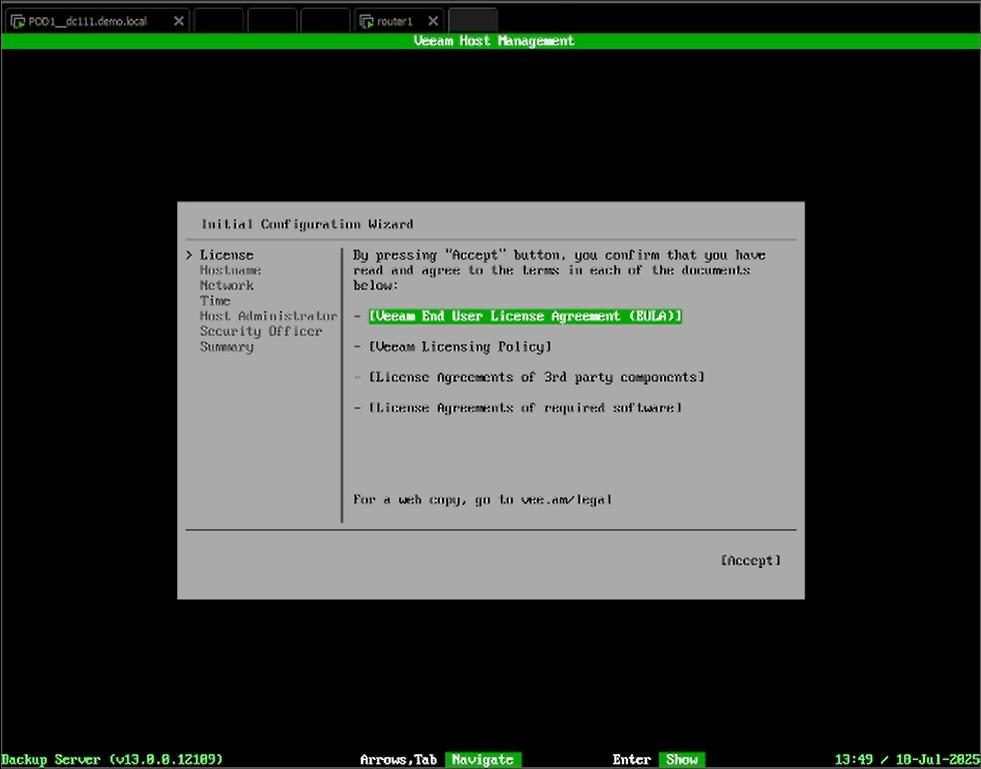The height and width of the screenshot is (769, 981).
Task: Close the POD1__dc111.demo.local tab
Action: point(179,21)
